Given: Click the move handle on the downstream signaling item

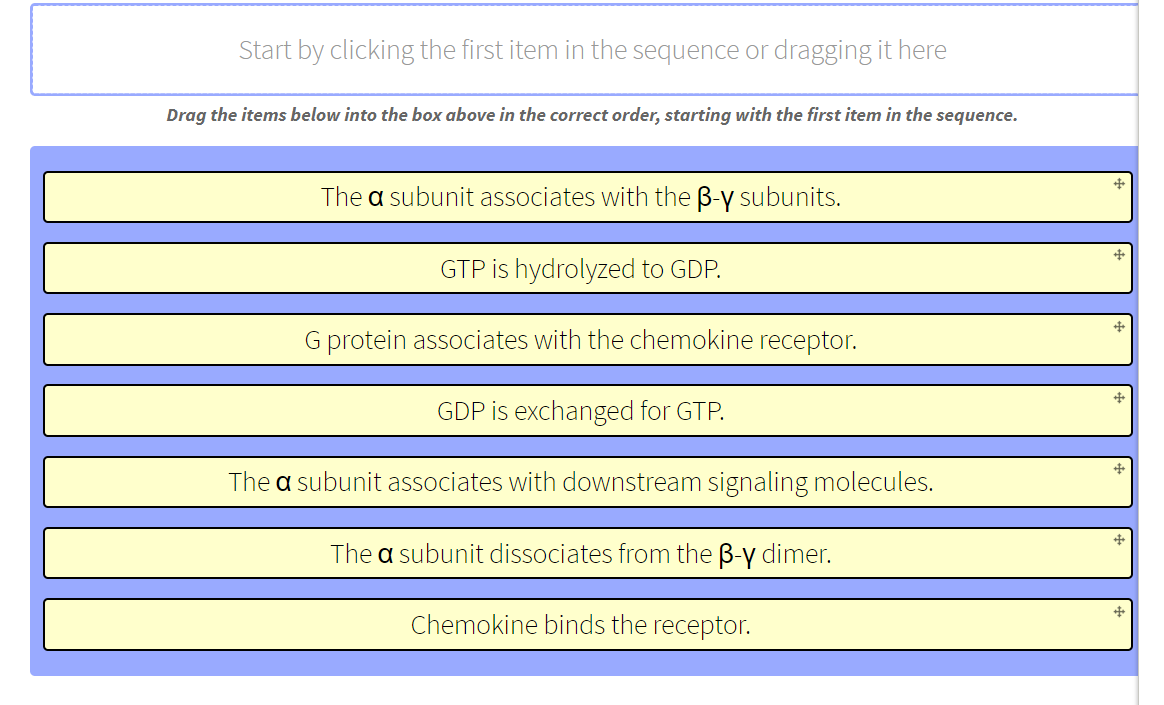Looking at the screenshot, I should pos(1118,467).
